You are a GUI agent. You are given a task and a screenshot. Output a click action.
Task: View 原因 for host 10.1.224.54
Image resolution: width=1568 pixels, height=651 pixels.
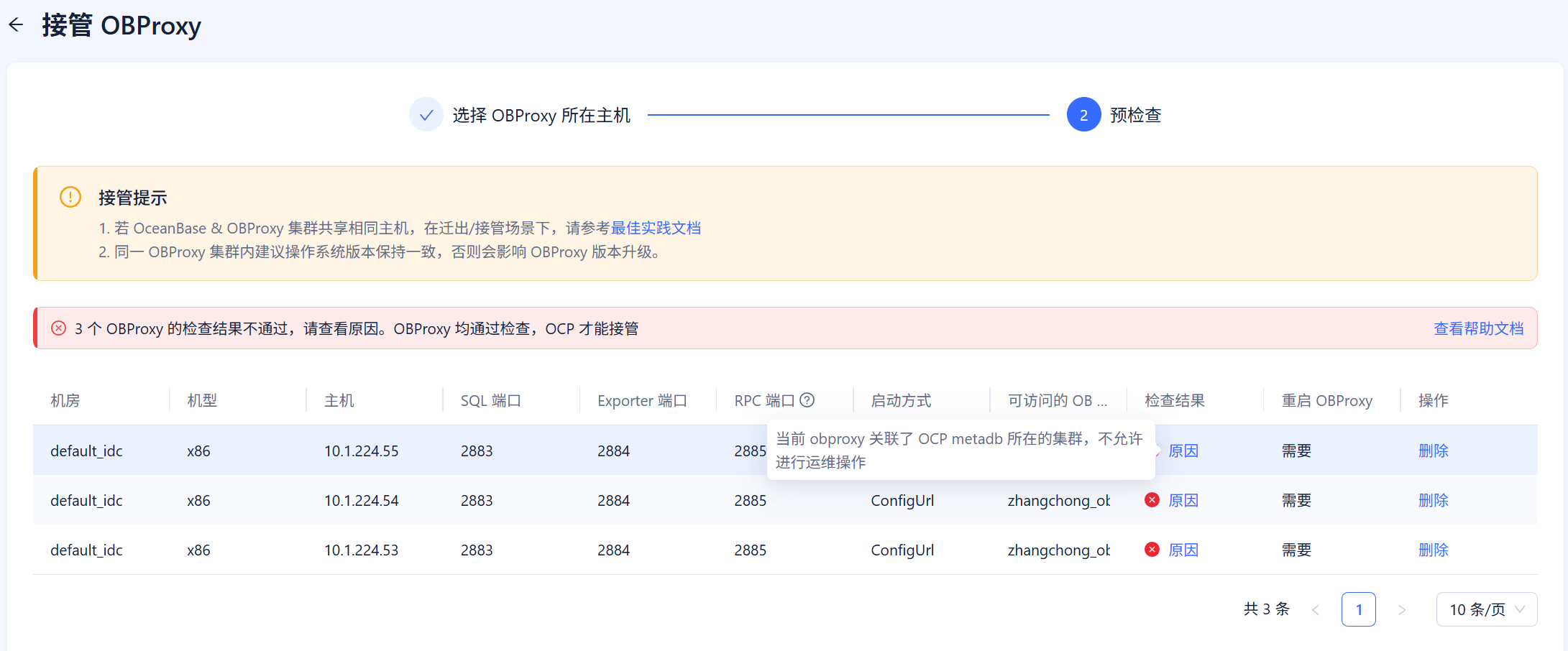click(x=1183, y=500)
